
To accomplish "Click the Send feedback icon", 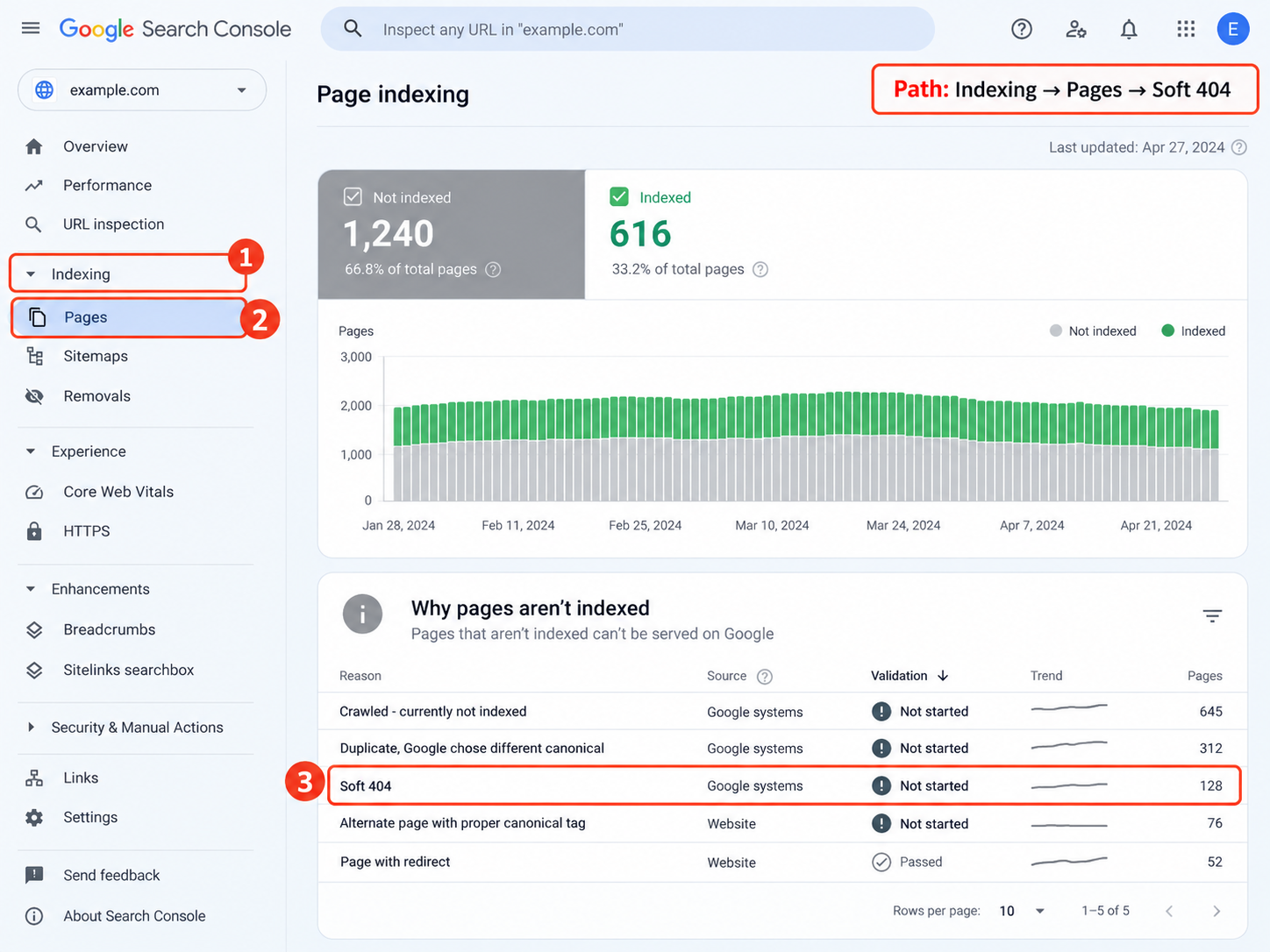I will (x=34, y=875).
